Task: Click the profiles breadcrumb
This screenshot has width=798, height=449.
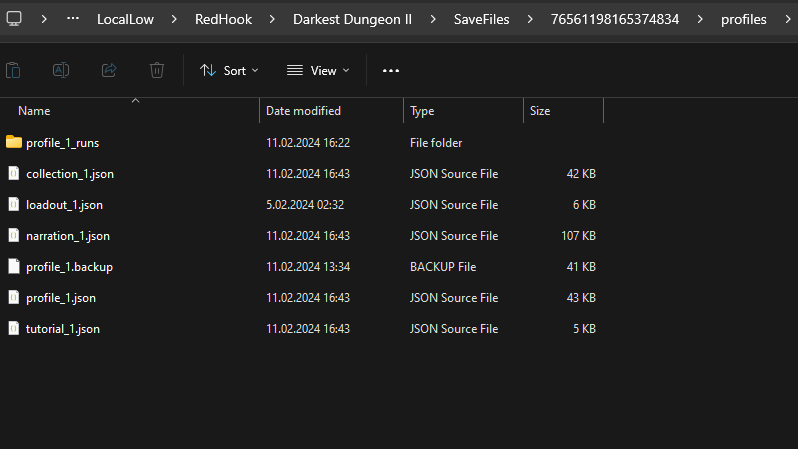Action: point(744,19)
